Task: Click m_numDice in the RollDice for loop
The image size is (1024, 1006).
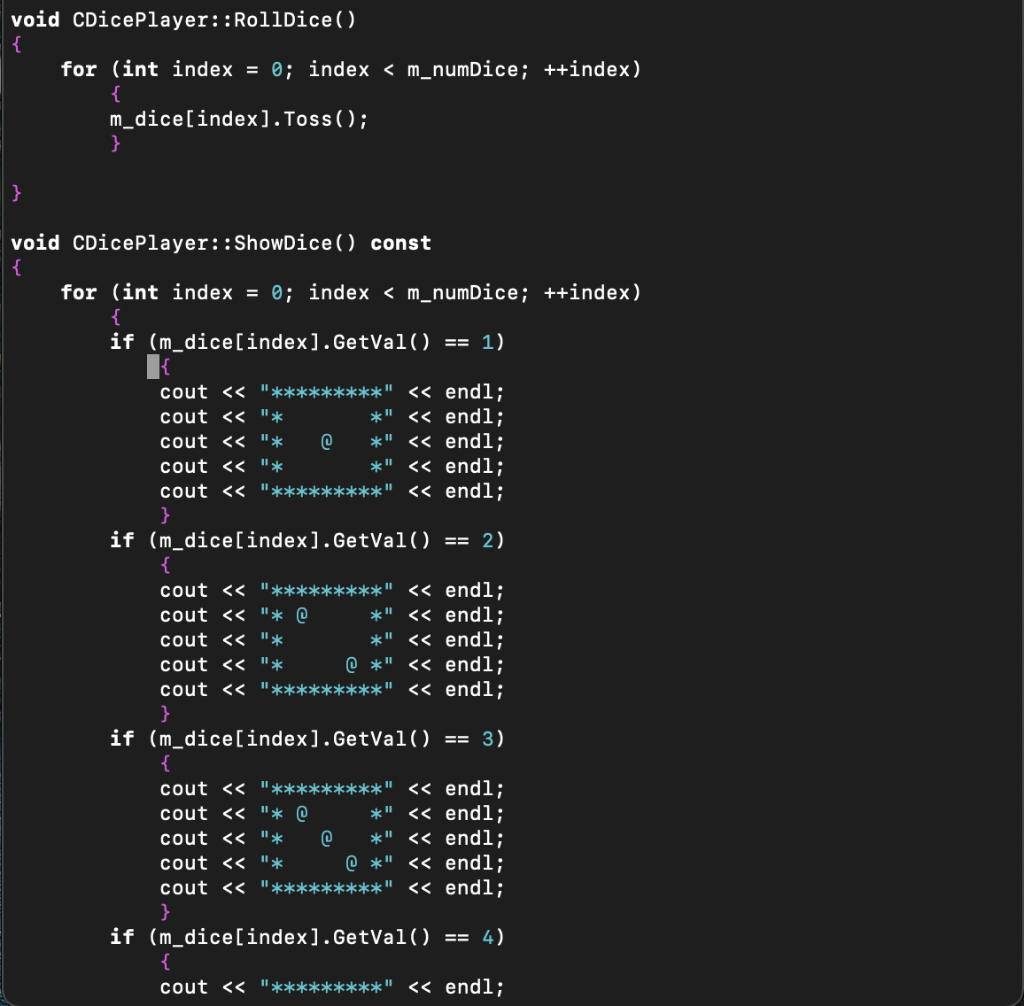Action: tap(462, 69)
